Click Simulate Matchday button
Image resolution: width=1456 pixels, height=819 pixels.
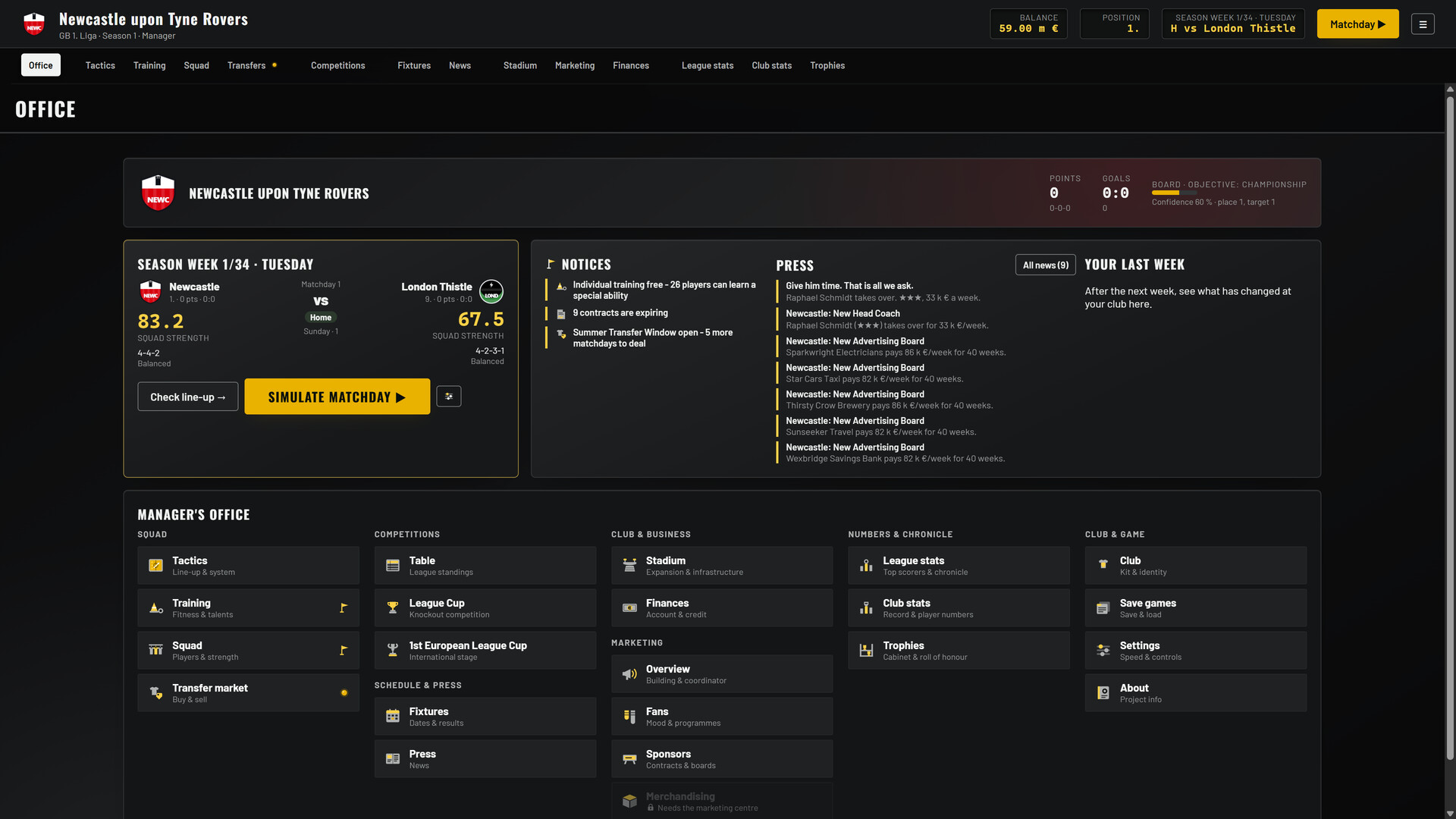click(337, 397)
